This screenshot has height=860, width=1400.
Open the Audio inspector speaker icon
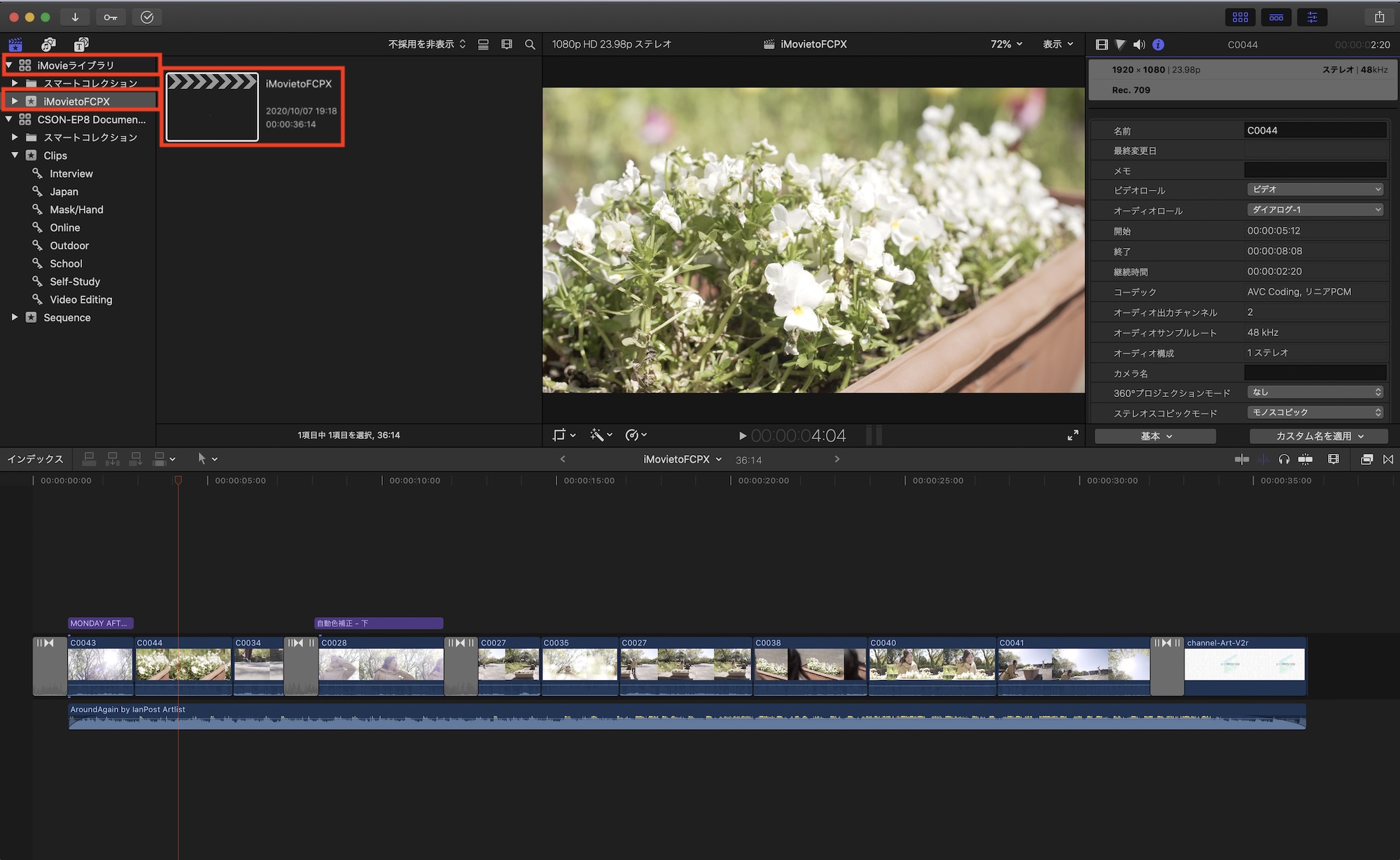pyautogui.click(x=1139, y=44)
